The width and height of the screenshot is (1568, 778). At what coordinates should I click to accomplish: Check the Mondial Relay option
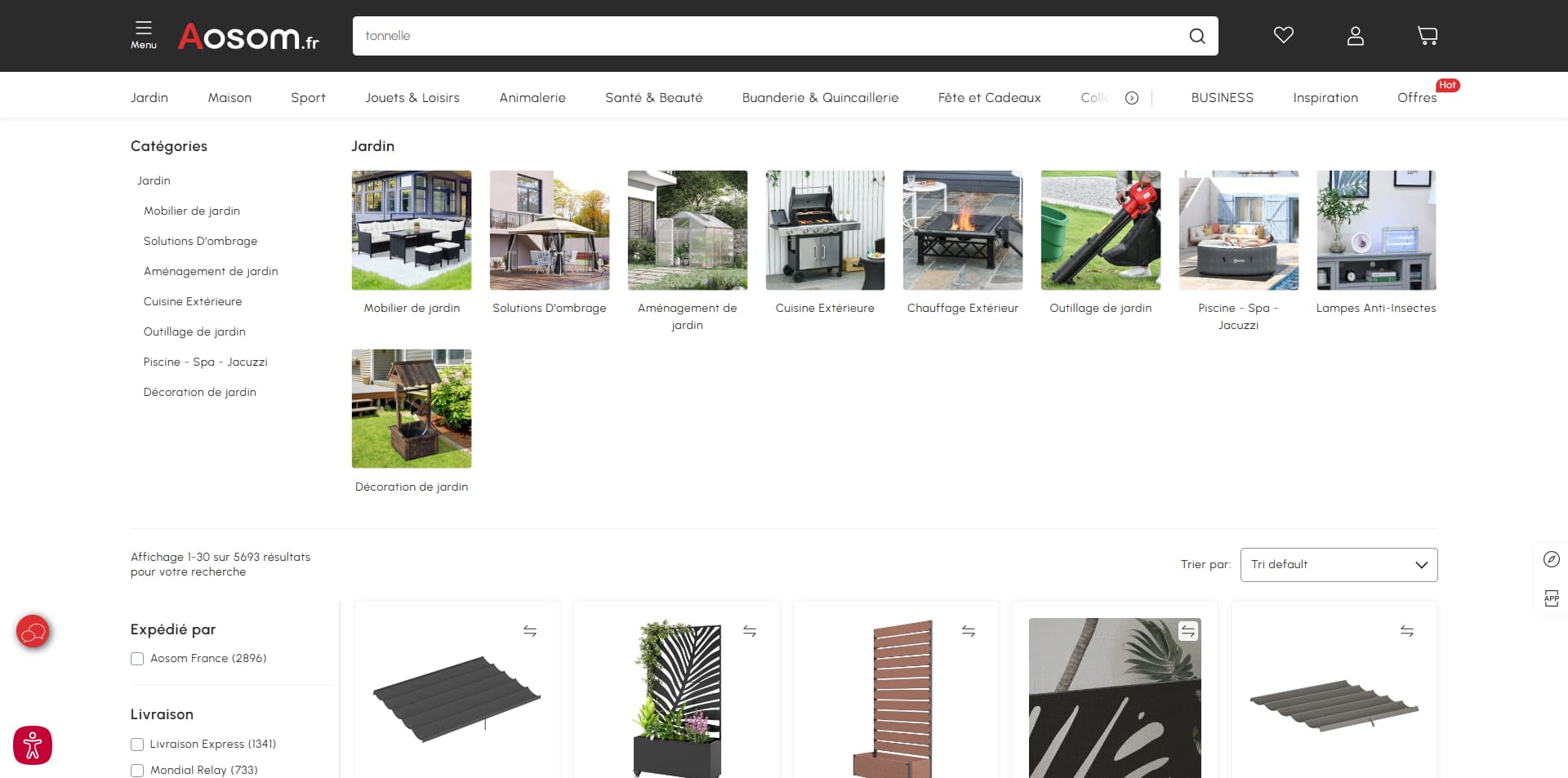137,771
